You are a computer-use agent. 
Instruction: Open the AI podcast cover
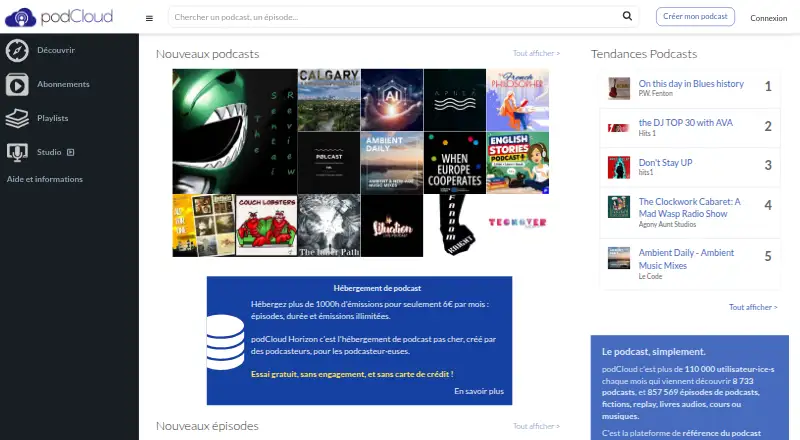pos(392,100)
